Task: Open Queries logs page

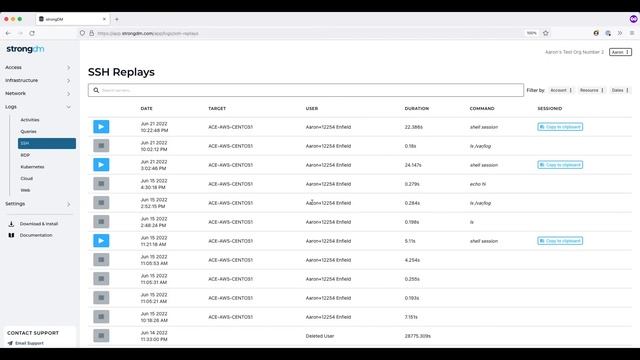Action: coord(29,131)
